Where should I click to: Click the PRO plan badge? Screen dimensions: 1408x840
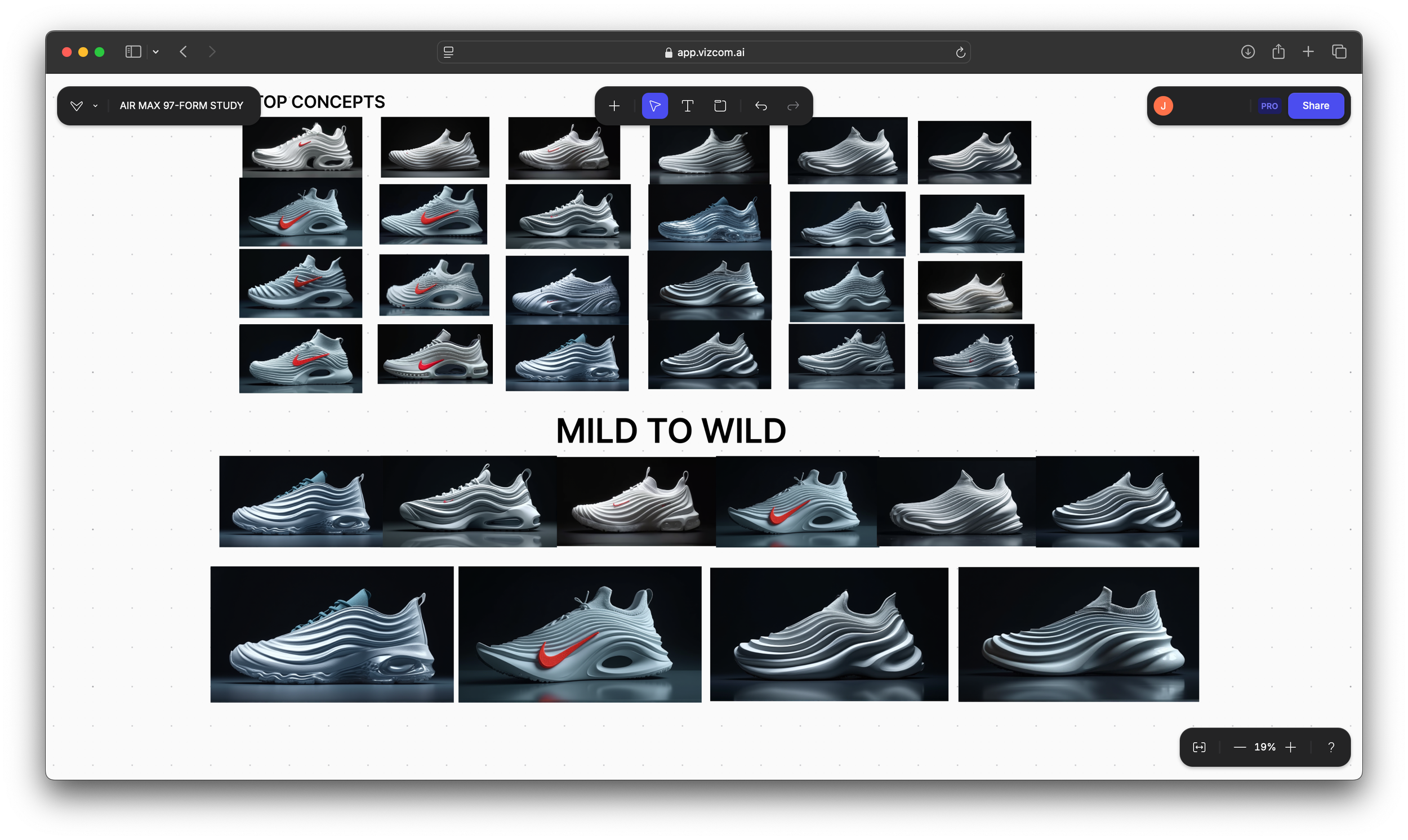1269,106
